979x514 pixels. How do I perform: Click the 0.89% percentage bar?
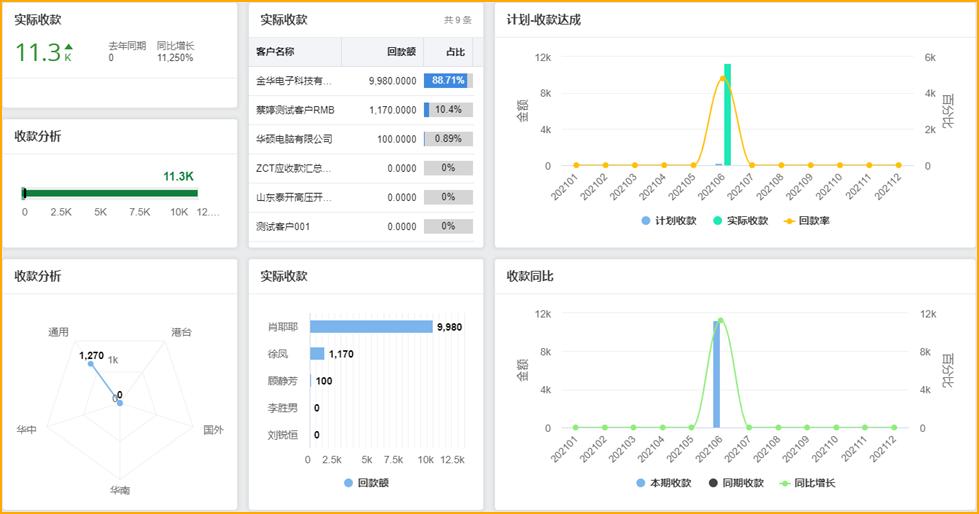click(x=448, y=139)
